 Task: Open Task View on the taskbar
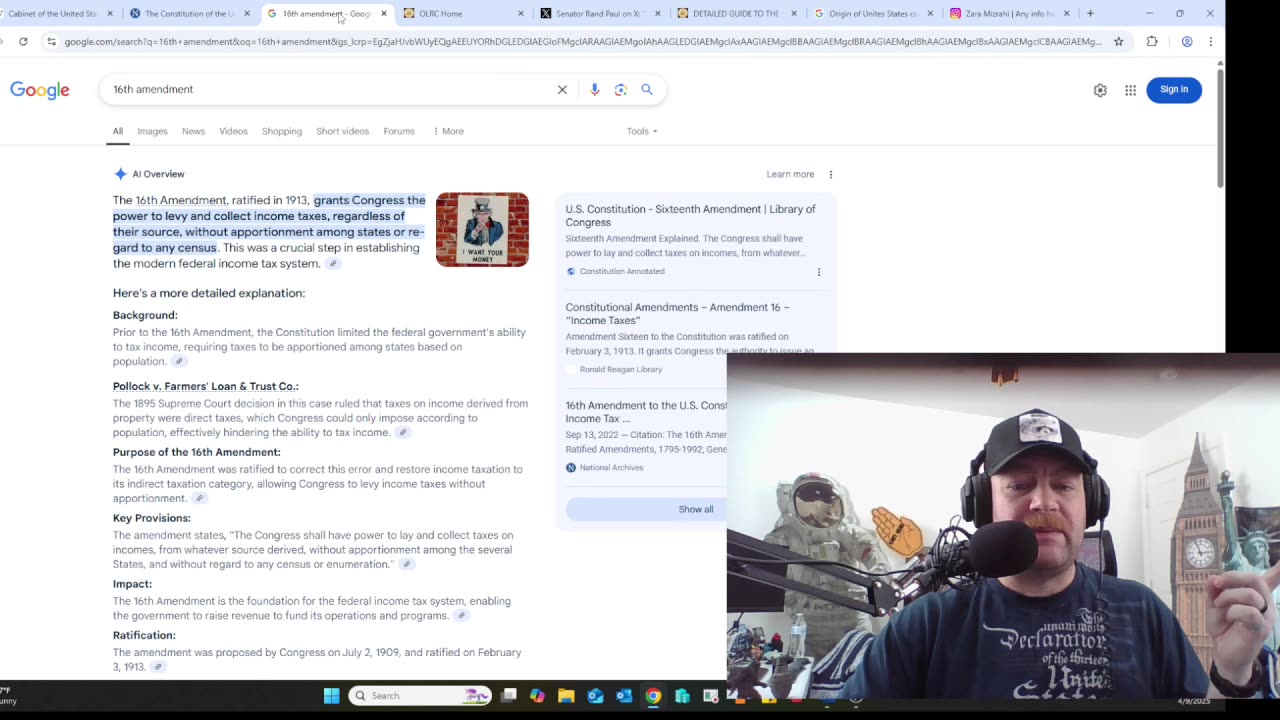[509, 696]
